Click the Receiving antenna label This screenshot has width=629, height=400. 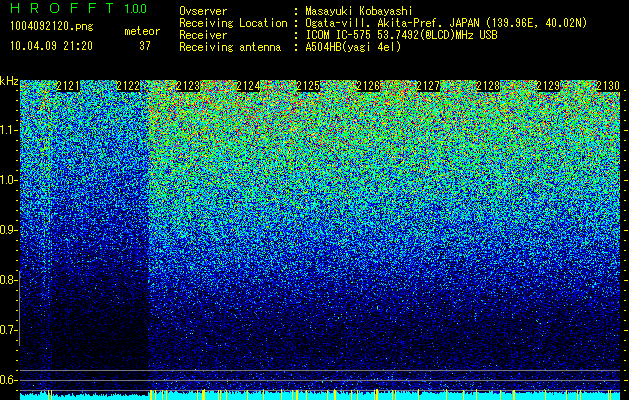tap(230, 47)
